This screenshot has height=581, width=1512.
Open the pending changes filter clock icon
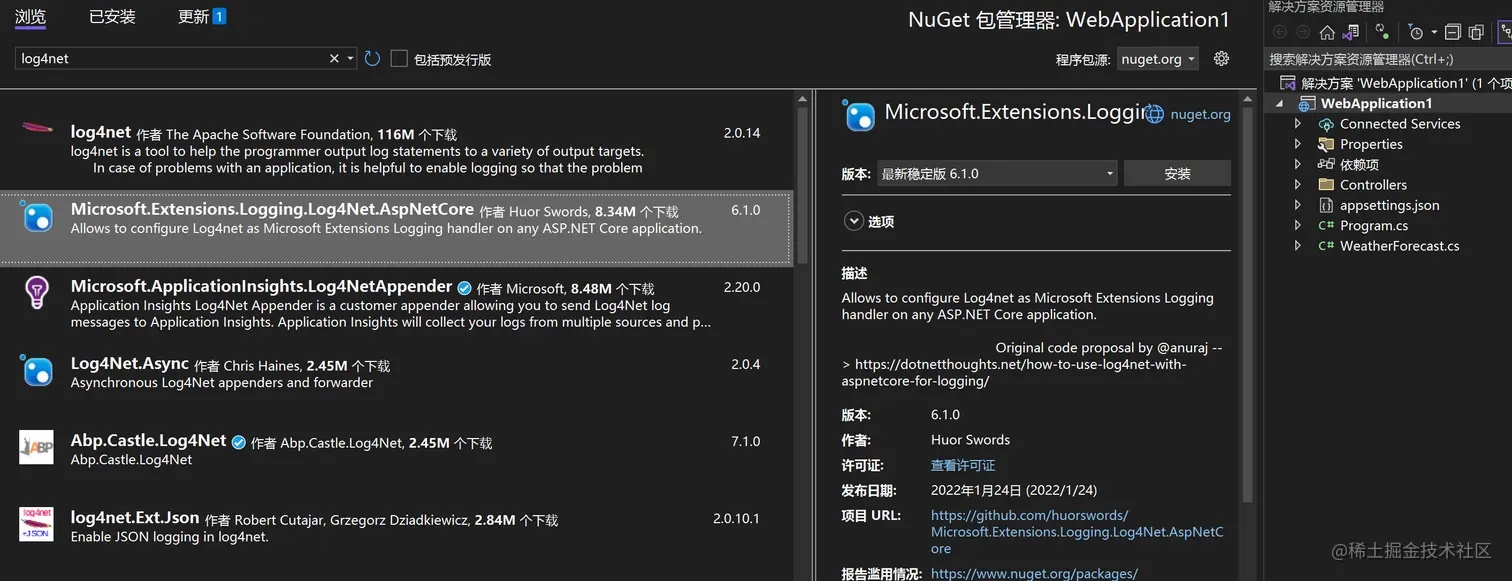[x=1416, y=32]
